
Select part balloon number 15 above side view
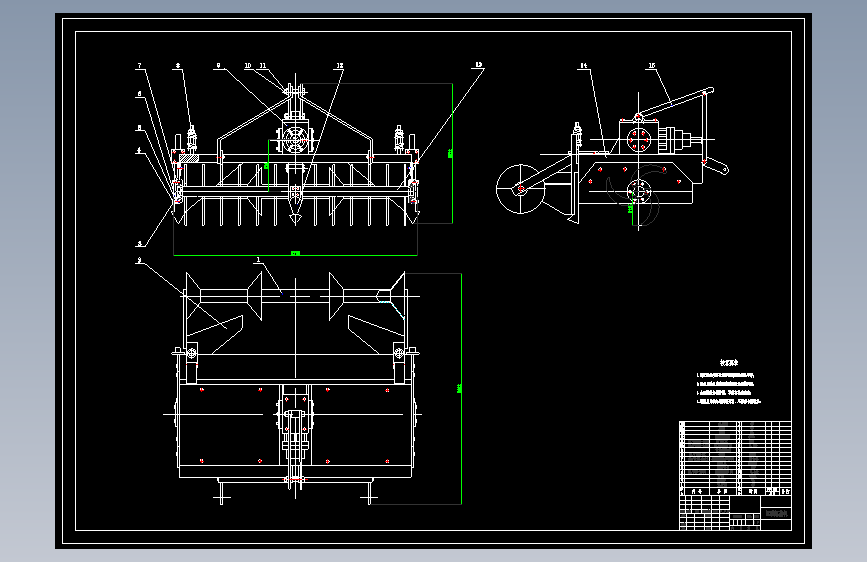pos(652,65)
